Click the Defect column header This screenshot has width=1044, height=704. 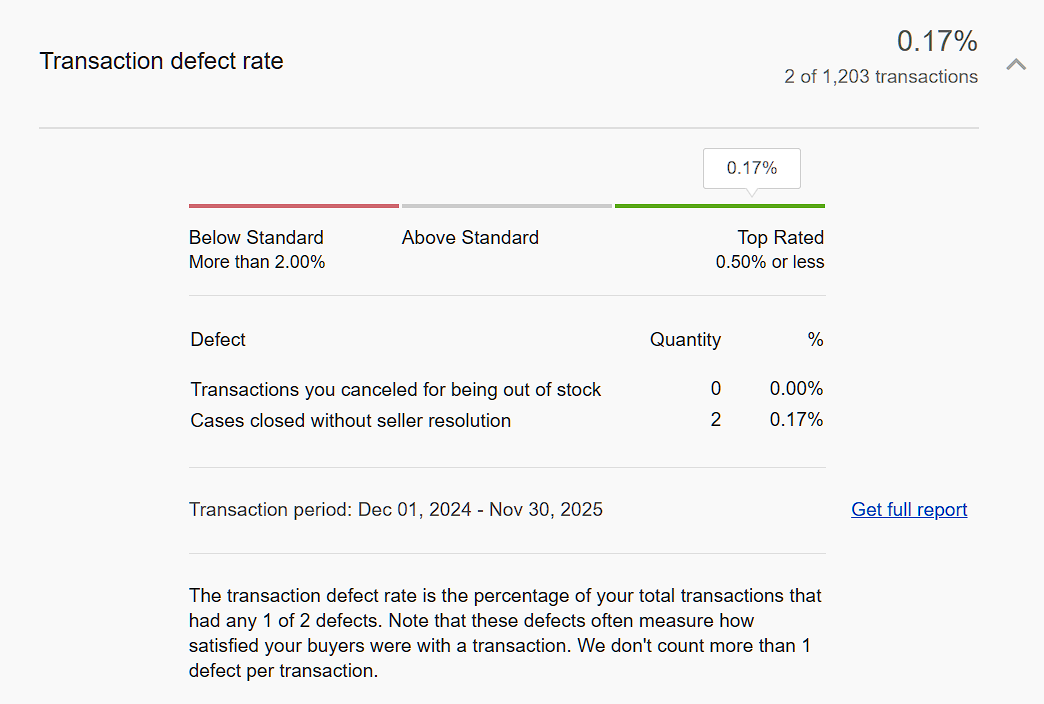pyautogui.click(x=218, y=340)
